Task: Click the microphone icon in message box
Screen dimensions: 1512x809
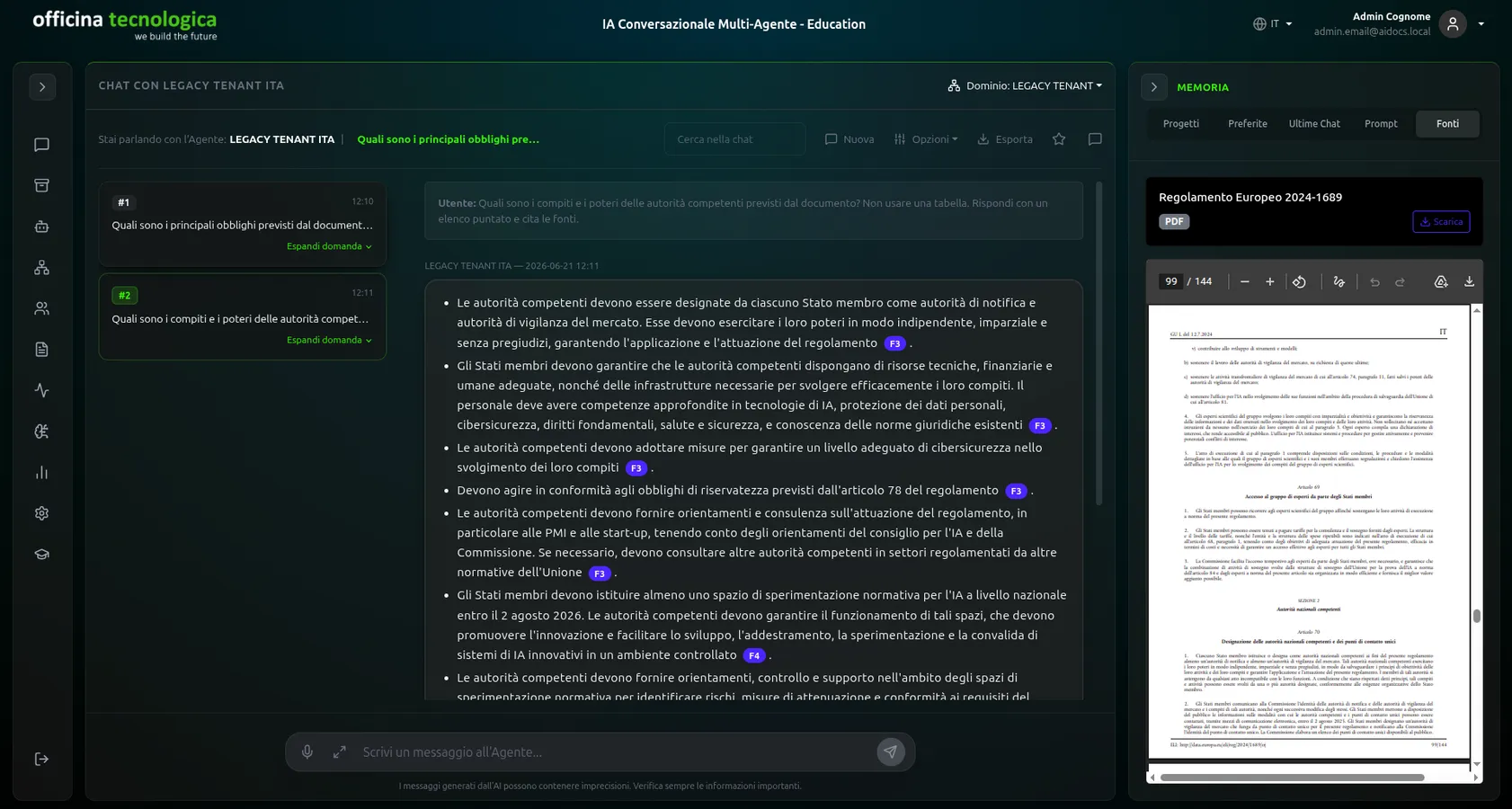Action: click(307, 752)
